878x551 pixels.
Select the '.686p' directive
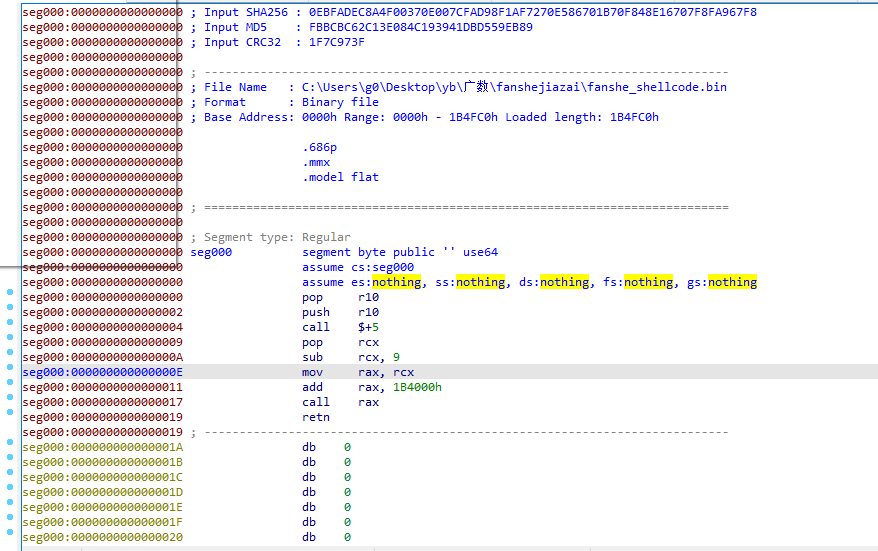point(320,147)
